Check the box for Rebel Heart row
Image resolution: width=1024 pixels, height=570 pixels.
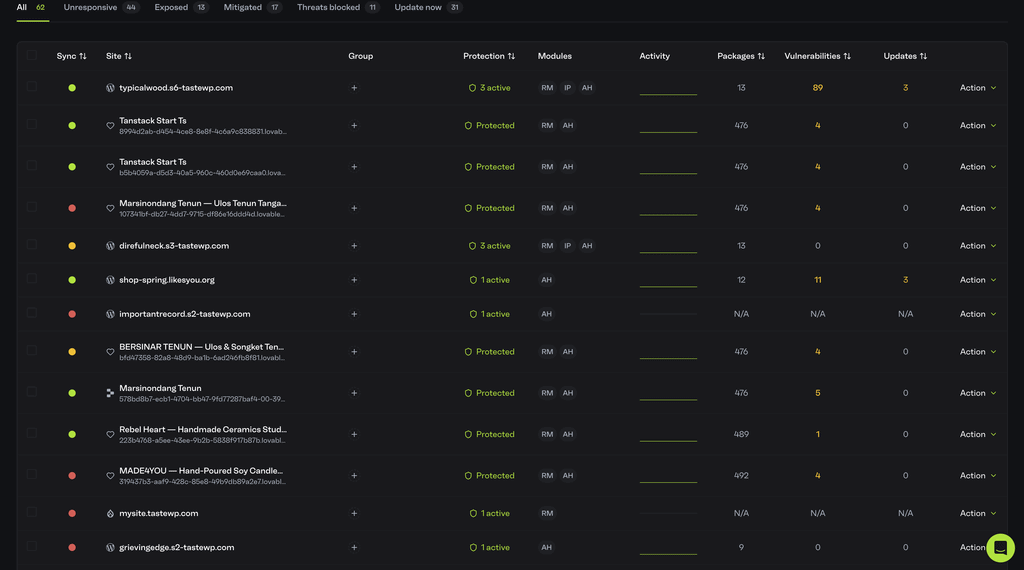[31, 434]
